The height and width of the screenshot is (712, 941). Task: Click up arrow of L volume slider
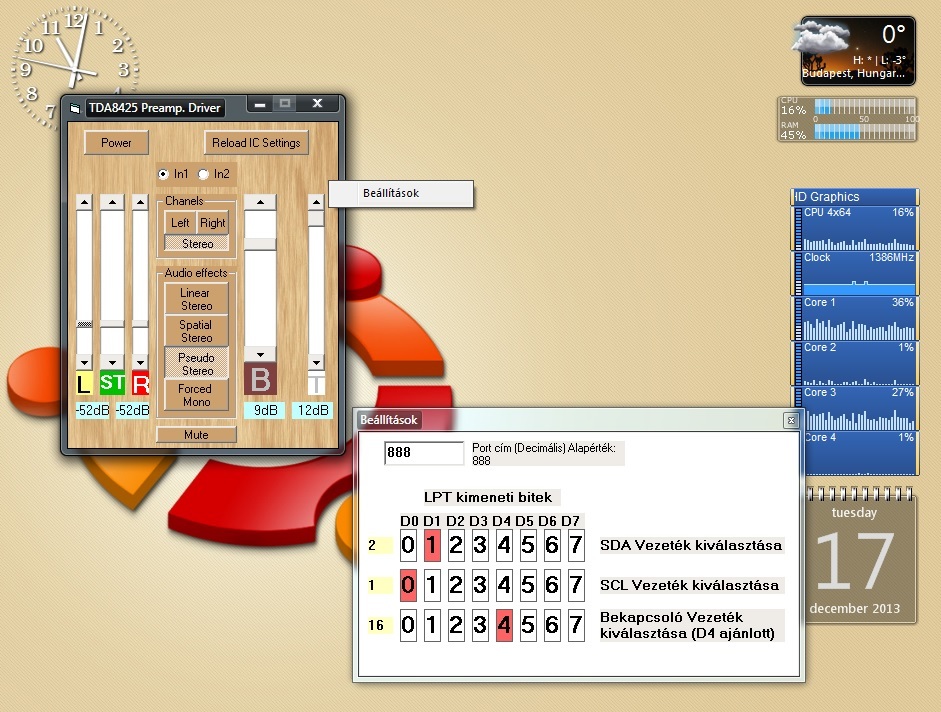point(84,202)
